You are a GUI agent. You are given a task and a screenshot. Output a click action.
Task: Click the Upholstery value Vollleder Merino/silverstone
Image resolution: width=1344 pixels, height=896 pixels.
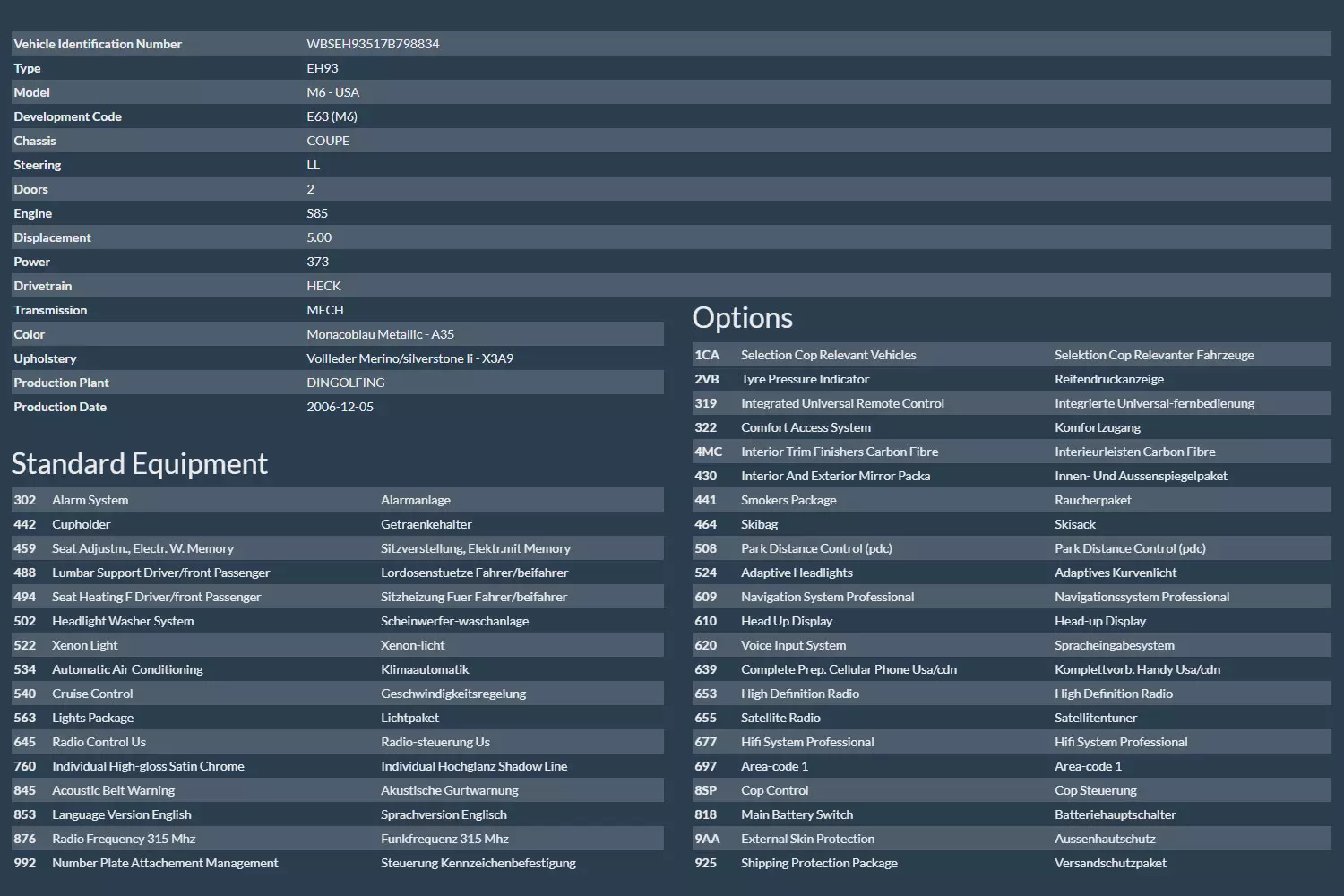click(x=409, y=358)
